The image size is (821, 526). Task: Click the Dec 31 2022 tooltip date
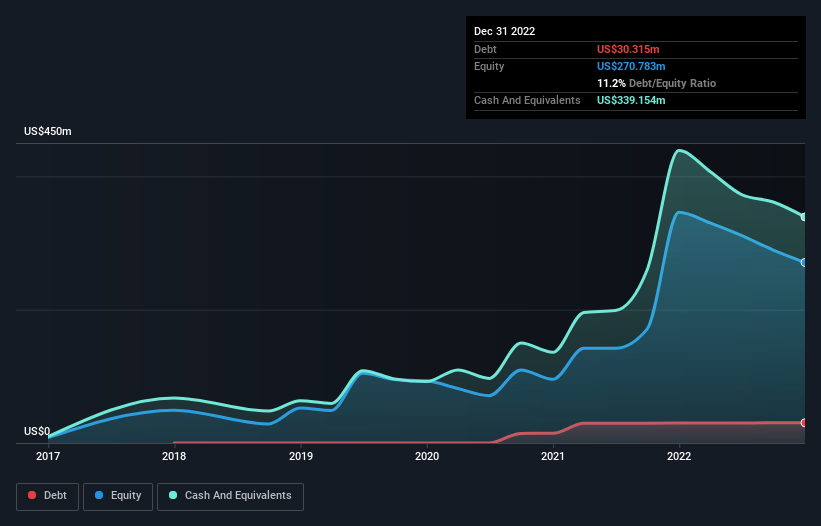pyautogui.click(x=504, y=31)
